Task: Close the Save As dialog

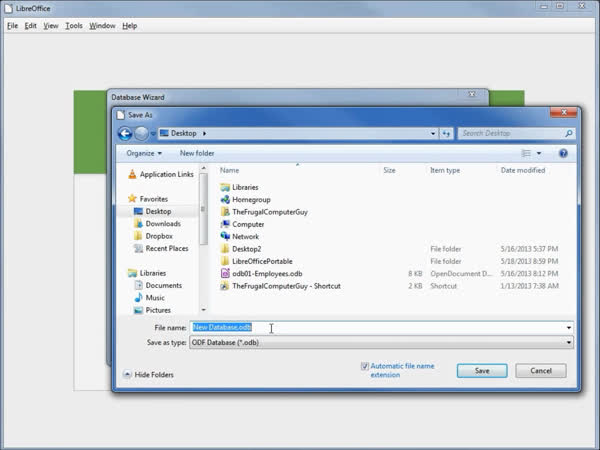Action: pos(563,112)
